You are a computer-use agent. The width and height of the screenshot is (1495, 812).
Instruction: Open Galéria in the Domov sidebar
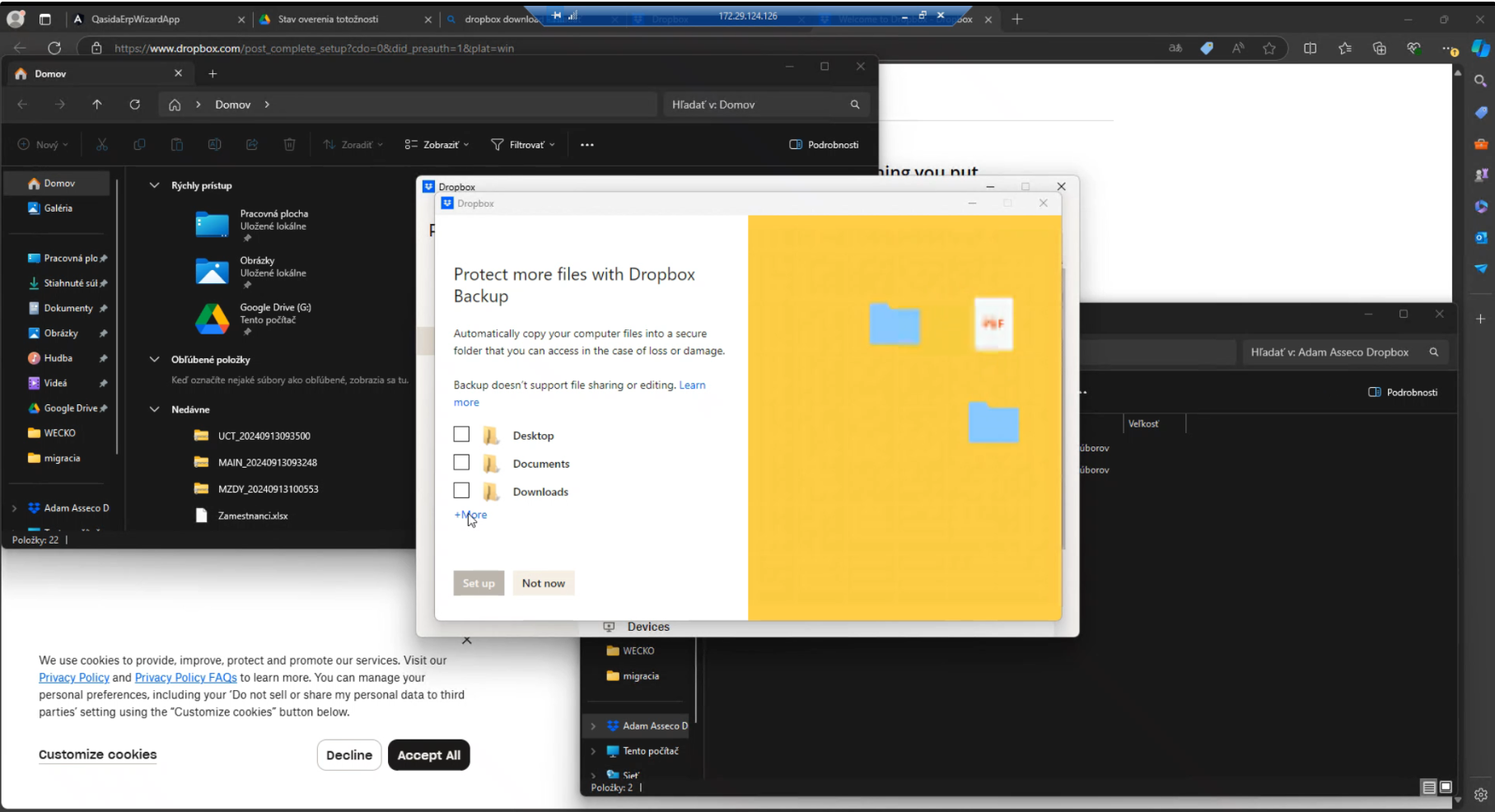pos(58,208)
